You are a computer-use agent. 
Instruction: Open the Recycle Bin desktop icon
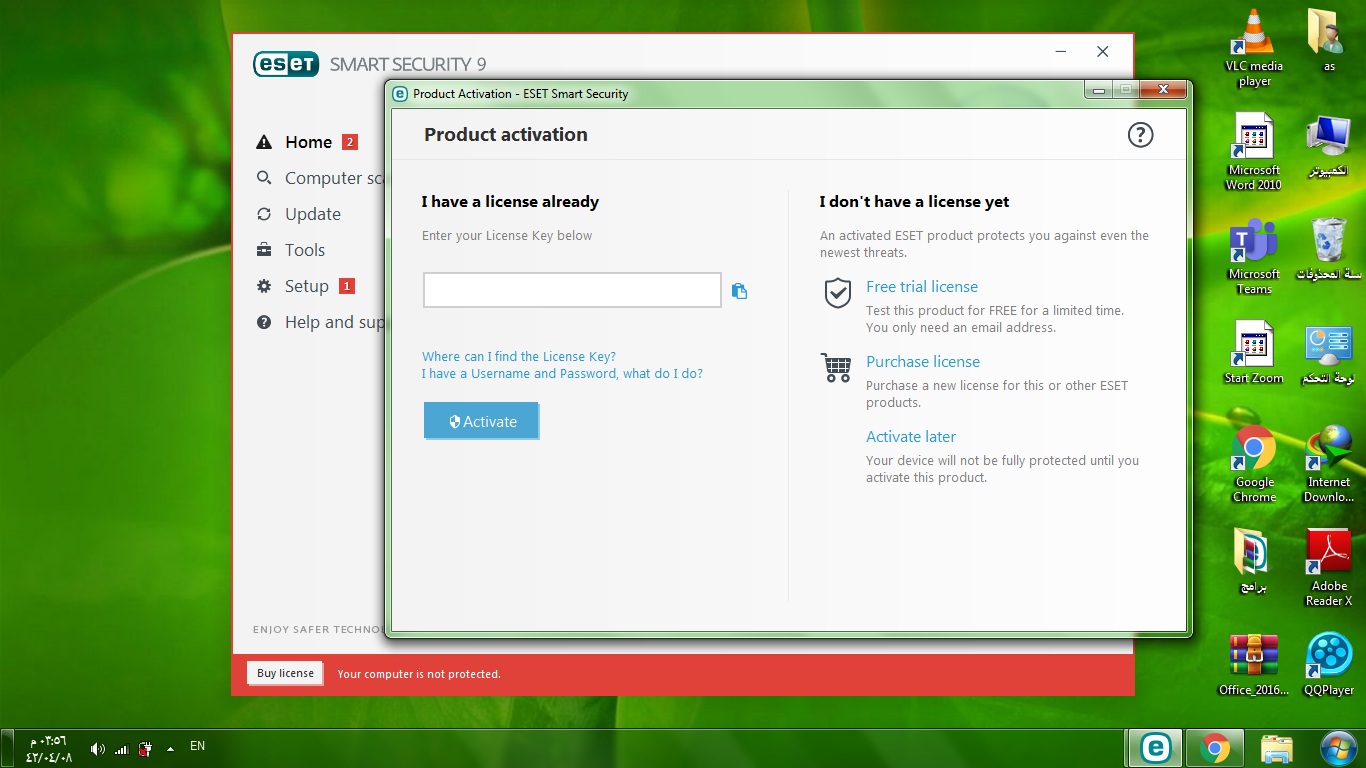click(x=1329, y=249)
